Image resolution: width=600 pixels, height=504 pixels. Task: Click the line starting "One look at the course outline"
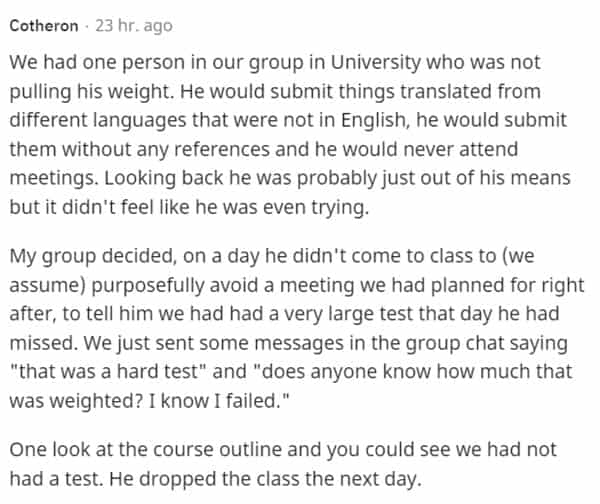pyautogui.click(x=287, y=450)
